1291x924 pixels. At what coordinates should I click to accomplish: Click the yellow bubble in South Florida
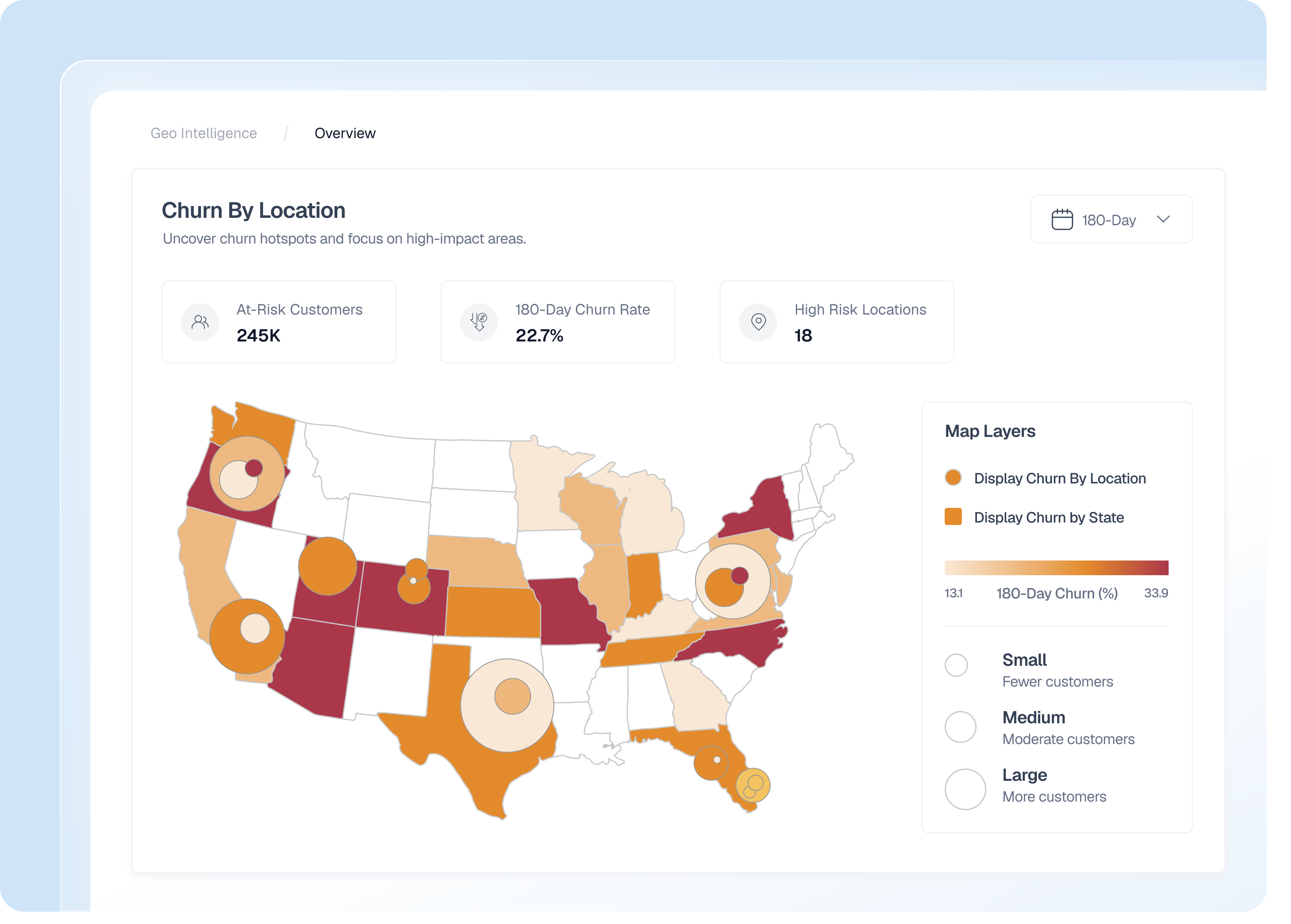point(753,785)
